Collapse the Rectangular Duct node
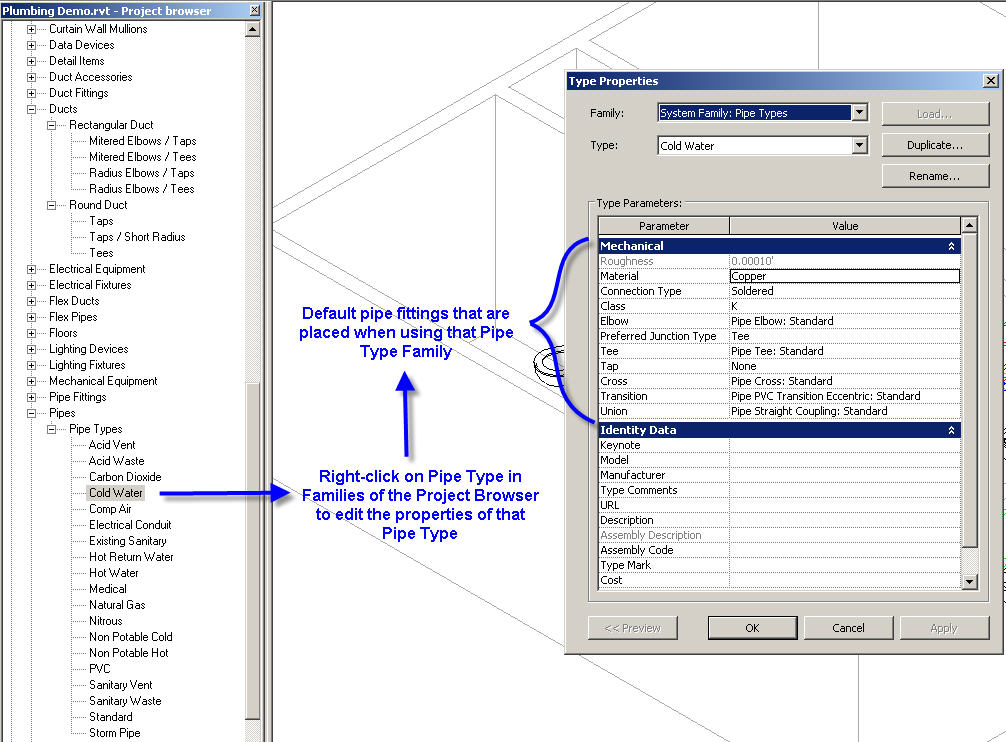The image size is (1006, 742). click(x=51, y=126)
